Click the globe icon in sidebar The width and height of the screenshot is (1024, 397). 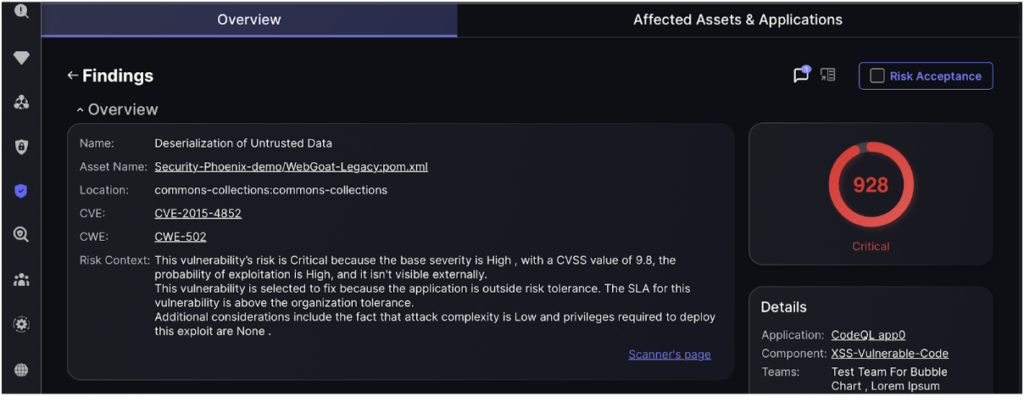(21, 370)
